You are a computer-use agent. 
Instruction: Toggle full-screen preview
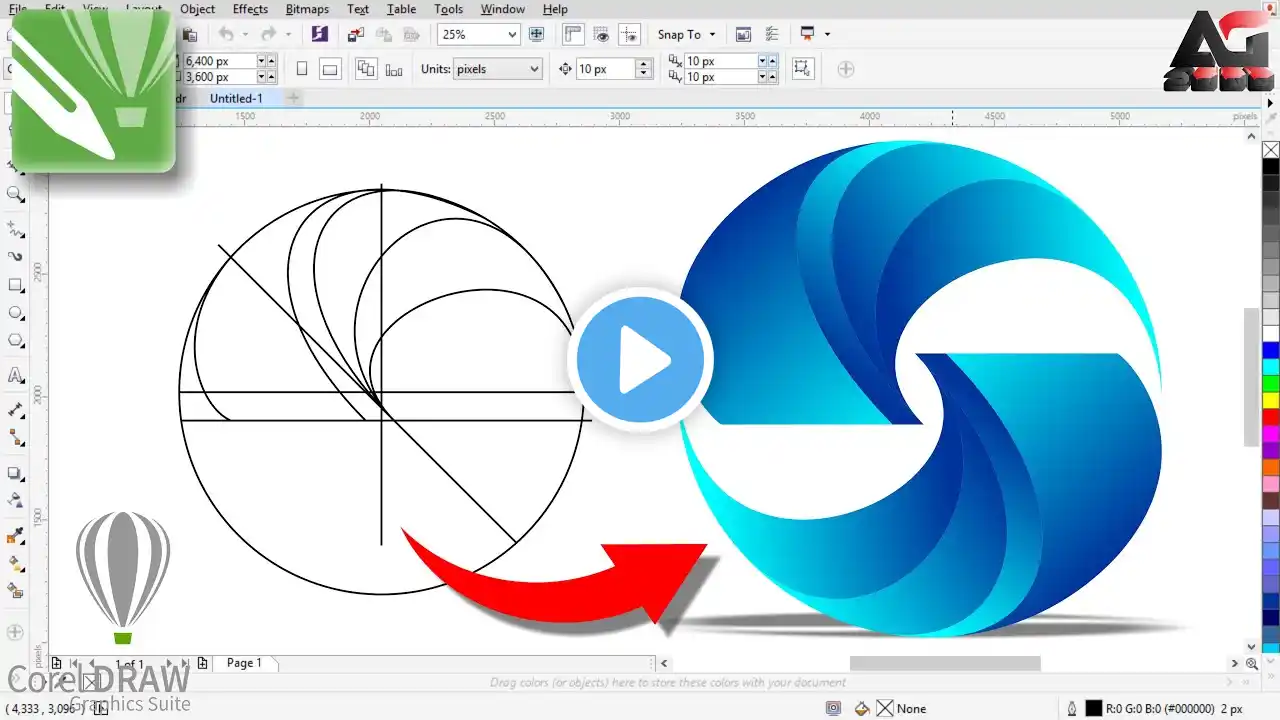(536, 35)
